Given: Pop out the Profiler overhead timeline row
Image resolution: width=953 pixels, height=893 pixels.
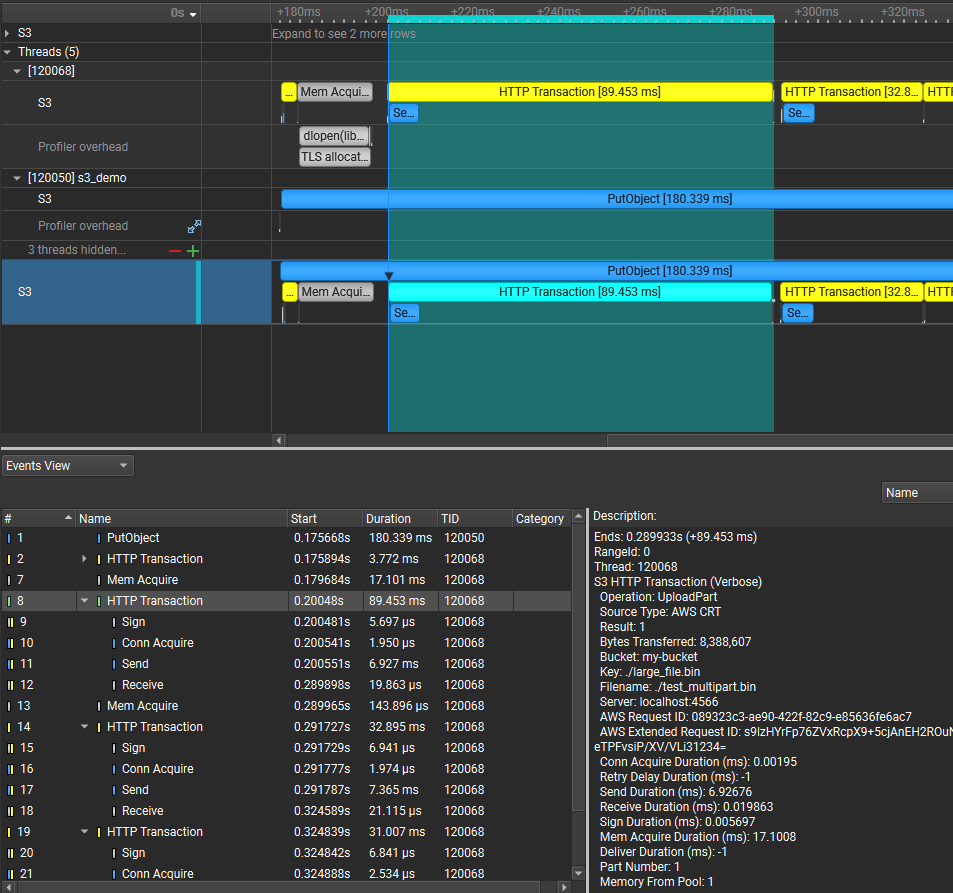Looking at the screenshot, I should 194,225.
